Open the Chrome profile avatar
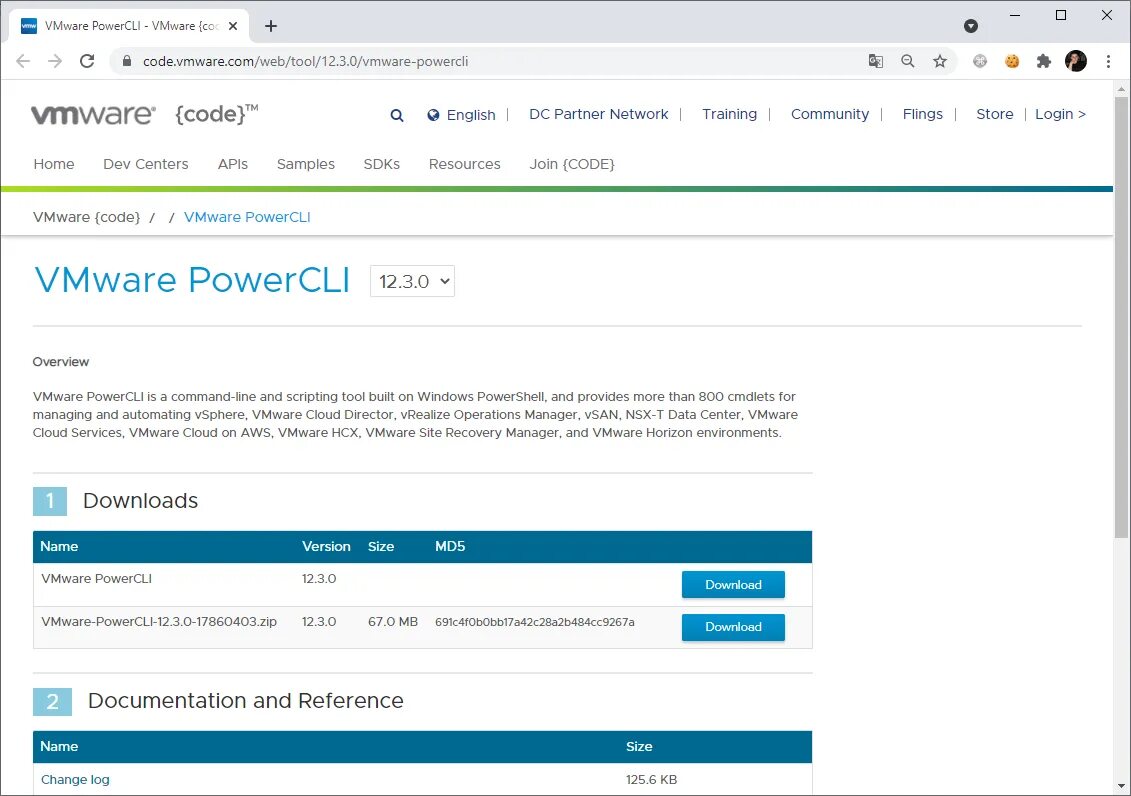This screenshot has width=1131, height=796. pyautogui.click(x=1075, y=61)
